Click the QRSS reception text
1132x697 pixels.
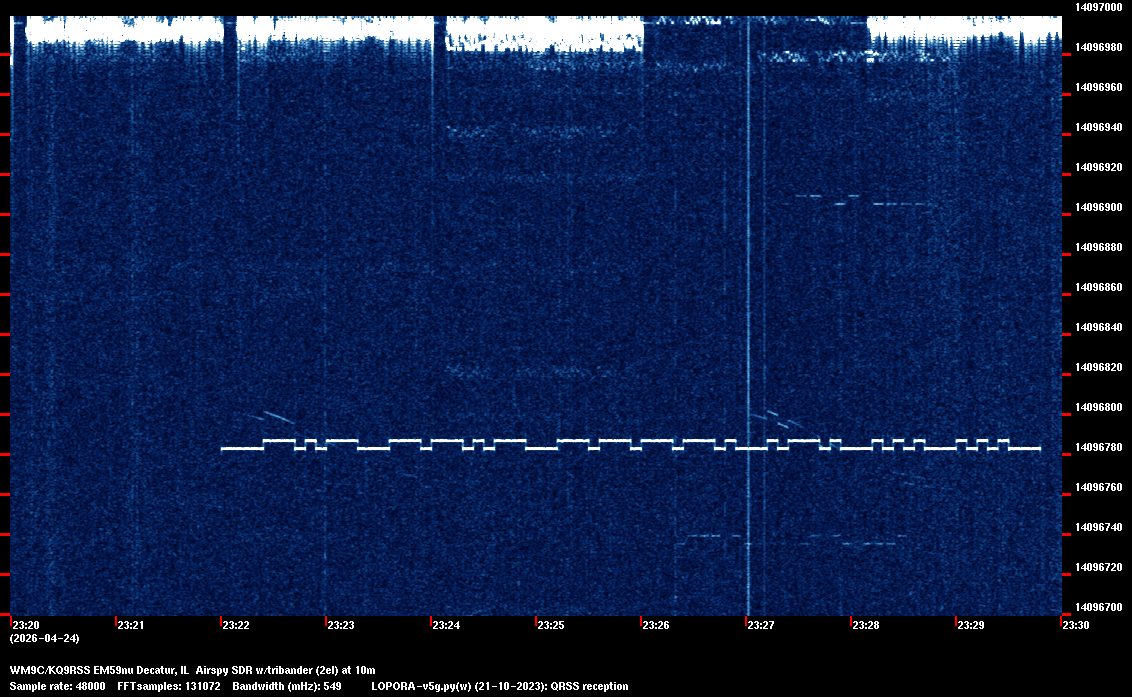coord(589,686)
